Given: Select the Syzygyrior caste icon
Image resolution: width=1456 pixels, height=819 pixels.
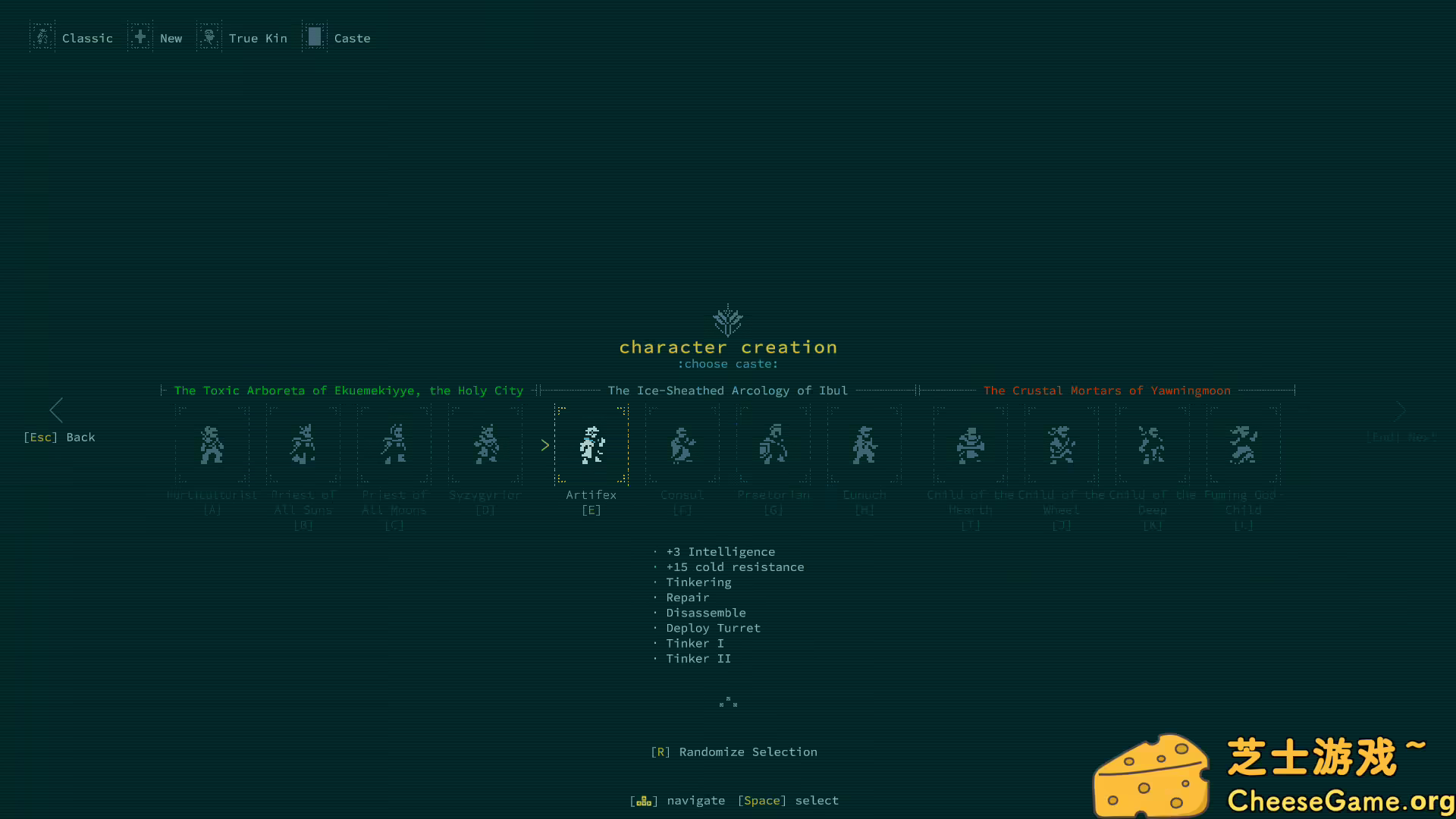Looking at the screenshot, I should coord(485,446).
